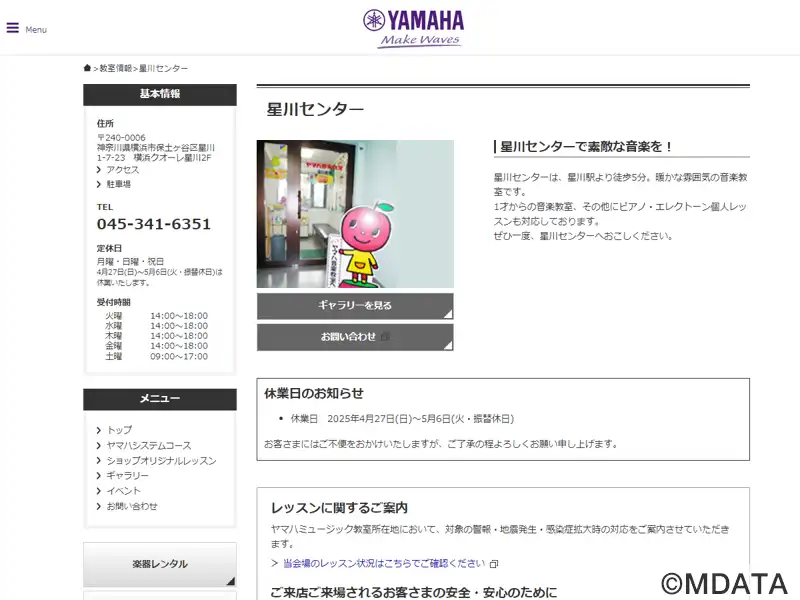This screenshot has width=800, height=600.
Task: Click the classroom entrance photo
Action: [355, 214]
